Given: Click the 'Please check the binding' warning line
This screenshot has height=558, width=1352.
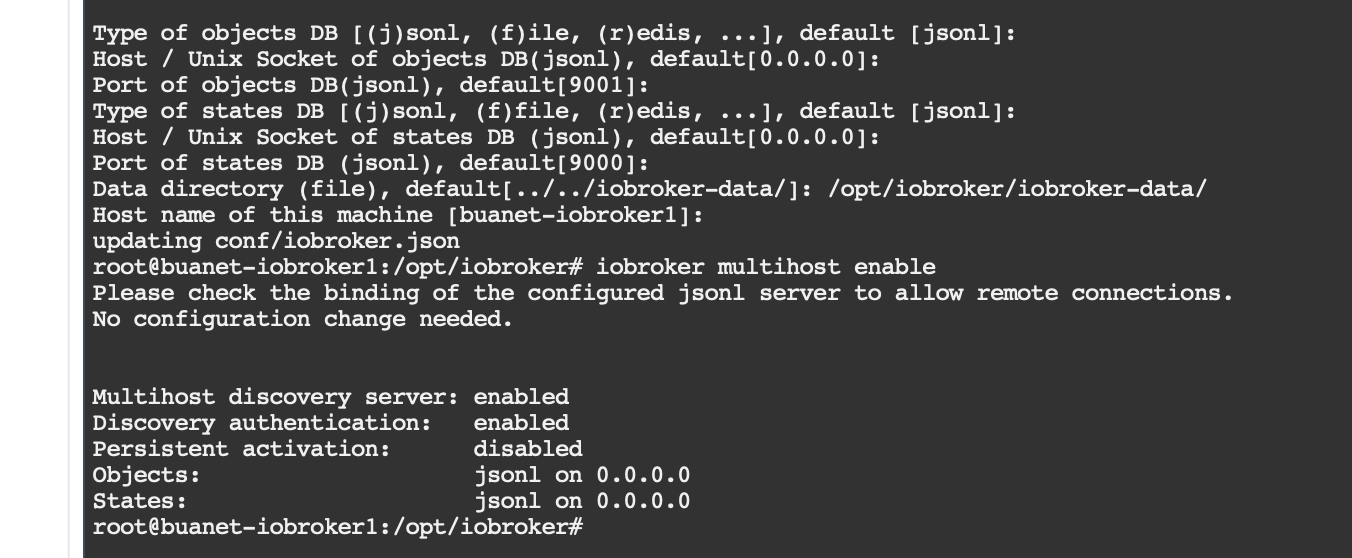Looking at the screenshot, I should tap(662, 293).
